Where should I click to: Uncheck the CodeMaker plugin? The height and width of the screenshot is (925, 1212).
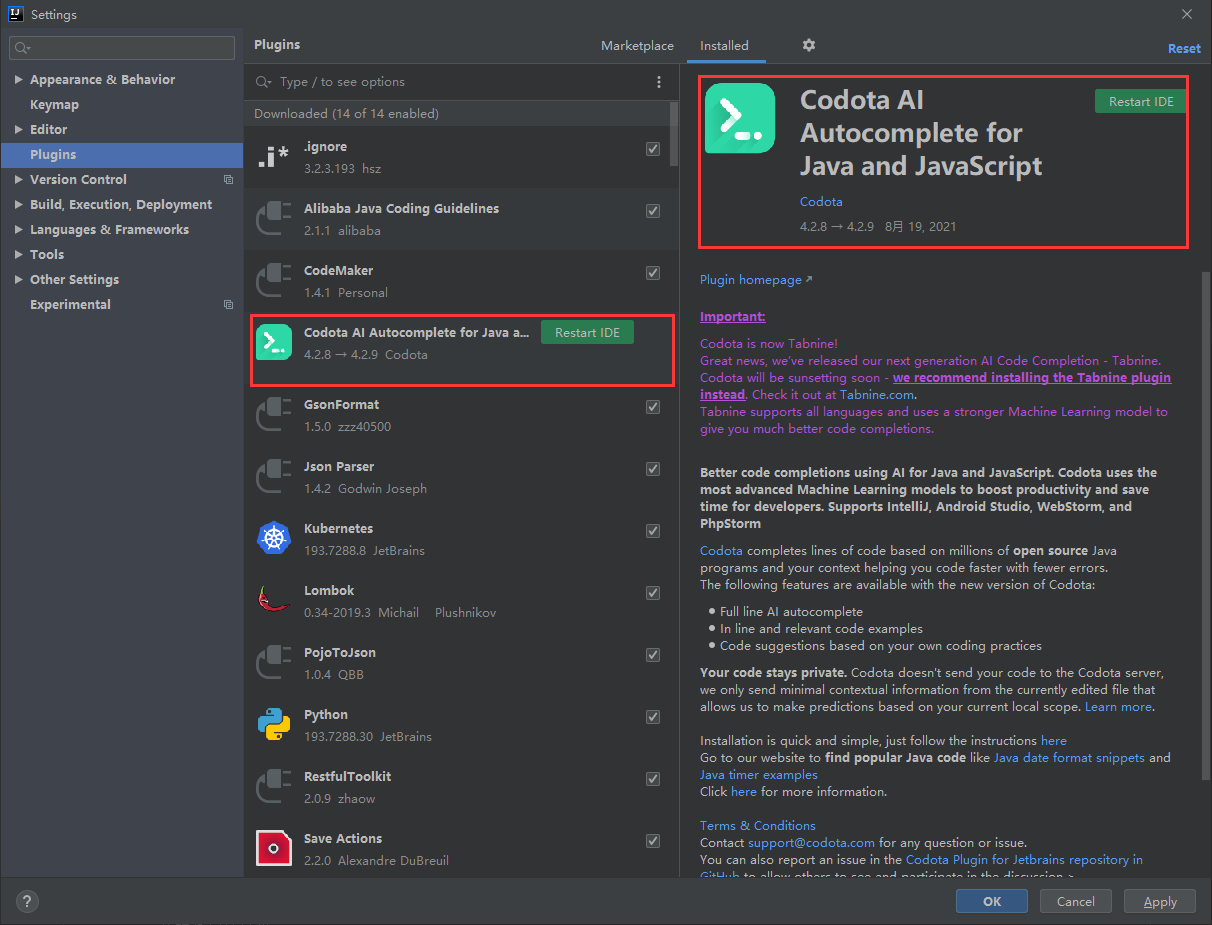tap(653, 273)
